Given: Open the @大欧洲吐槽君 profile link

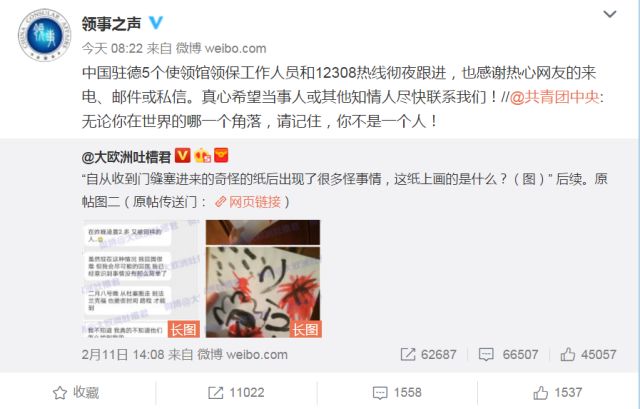Looking at the screenshot, I should [126, 157].
